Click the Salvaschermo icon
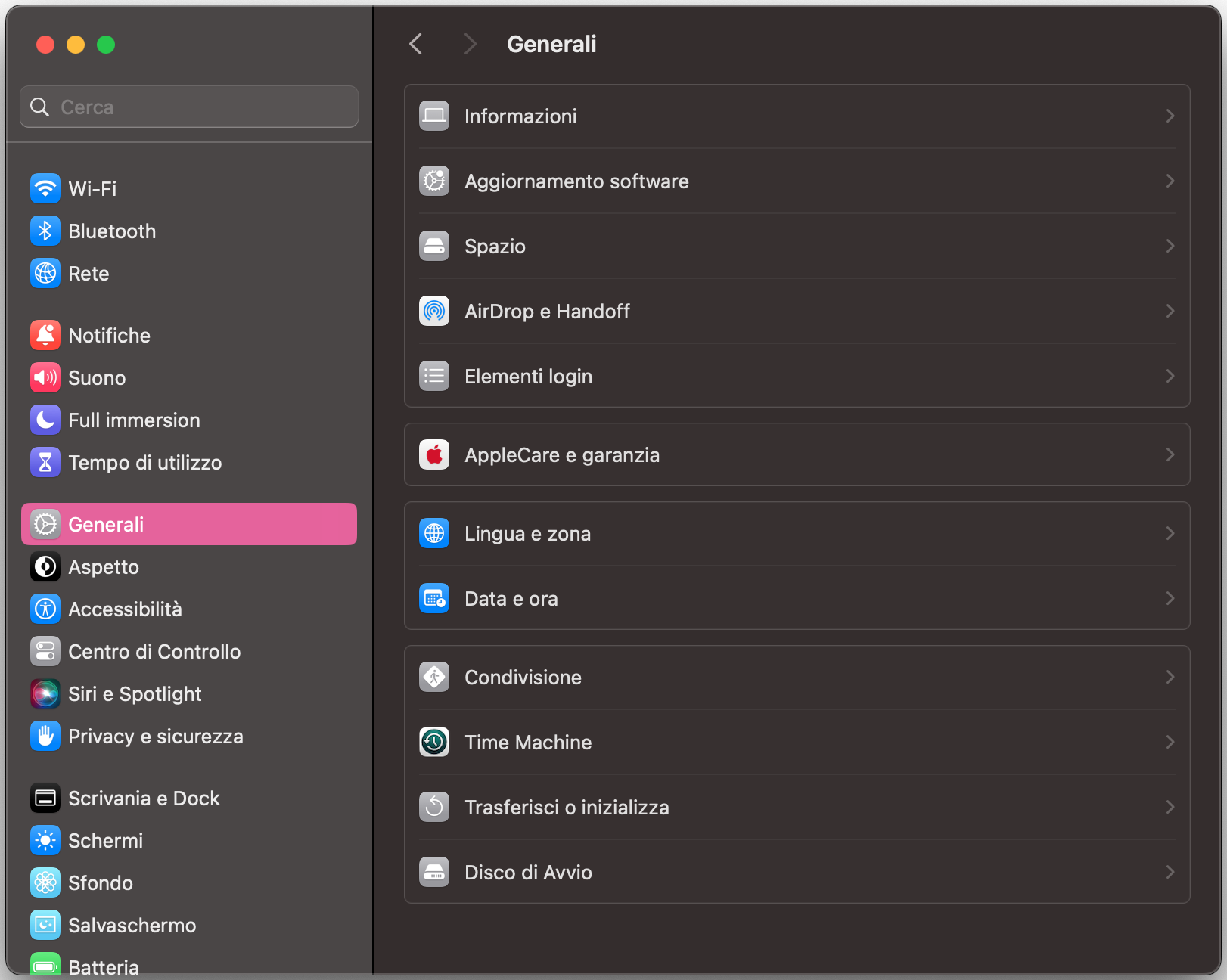Screen dimensions: 1227x980 pos(45,925)
